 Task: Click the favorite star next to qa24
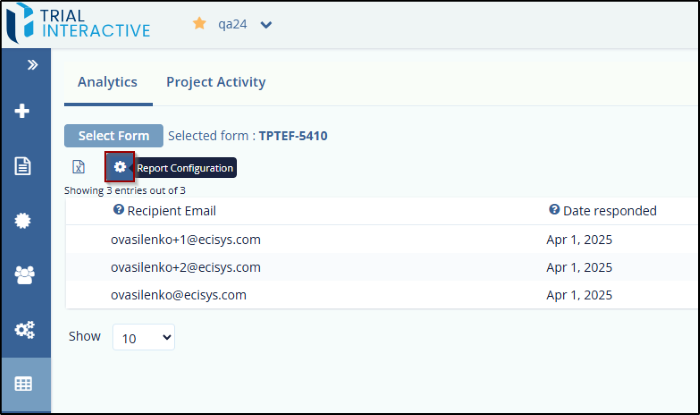pos(199,24)
